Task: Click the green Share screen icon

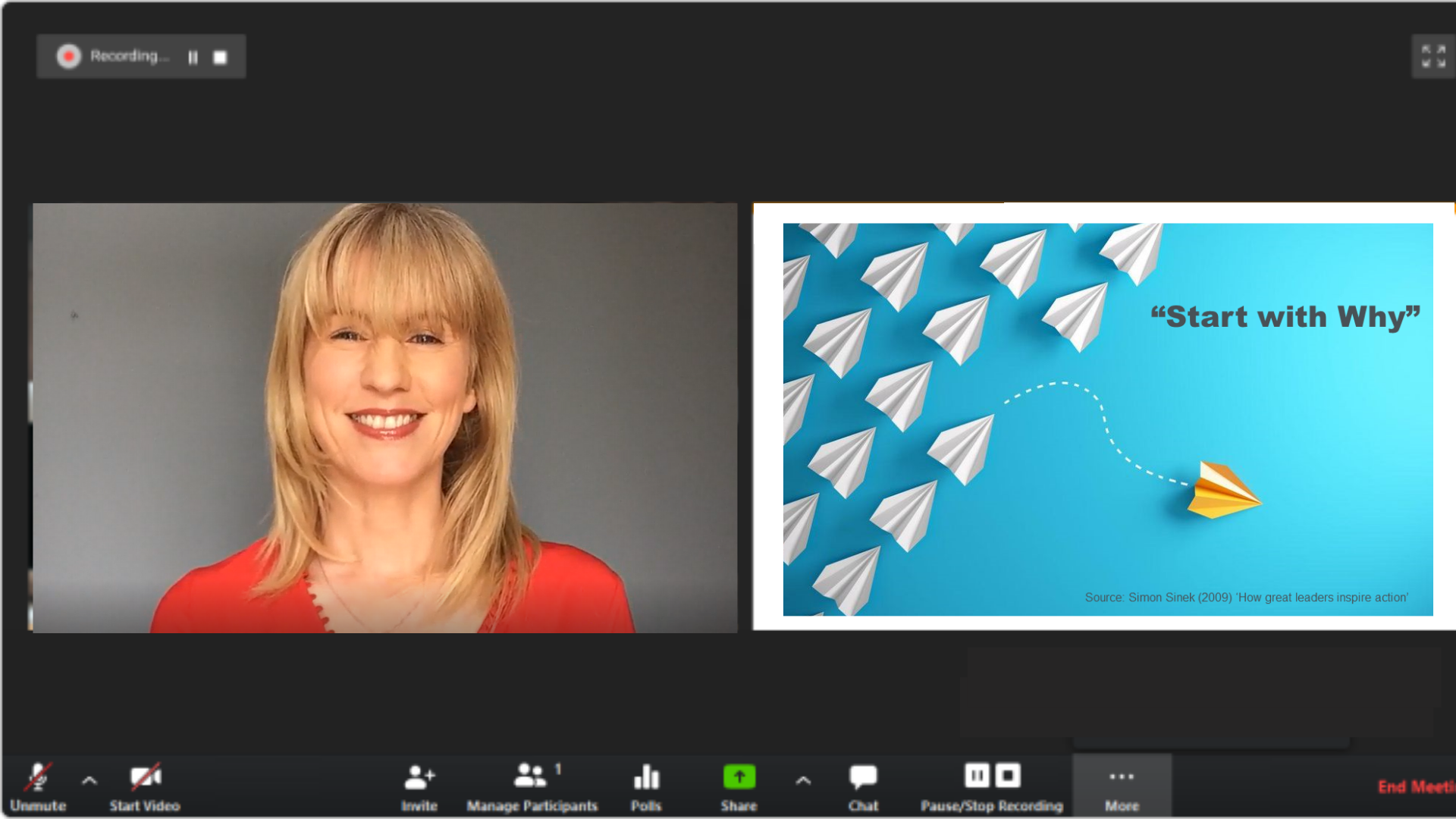Action: coord(739,776)
